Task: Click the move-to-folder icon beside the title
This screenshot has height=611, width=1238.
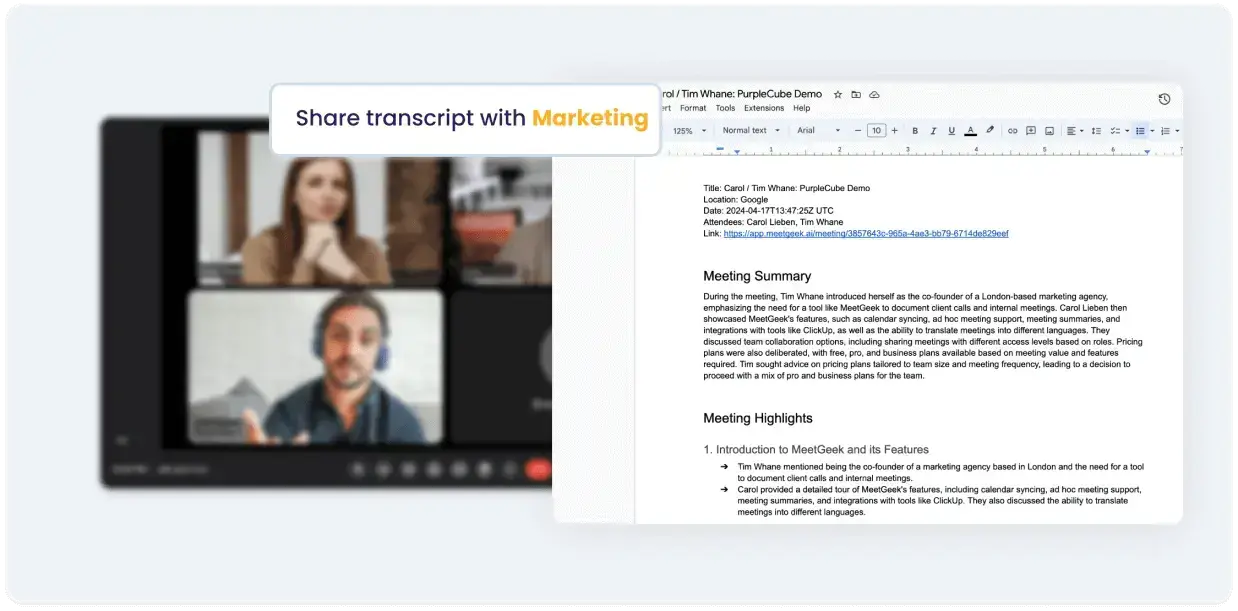Action: pos(856,95)
